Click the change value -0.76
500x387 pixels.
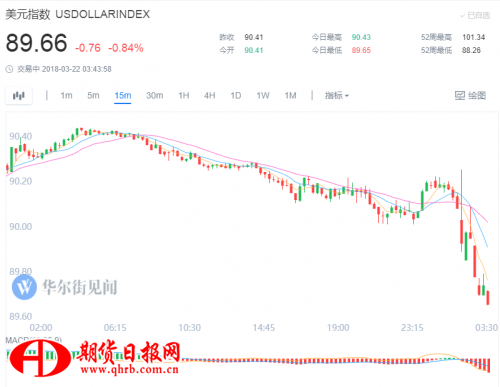[88, 48]
